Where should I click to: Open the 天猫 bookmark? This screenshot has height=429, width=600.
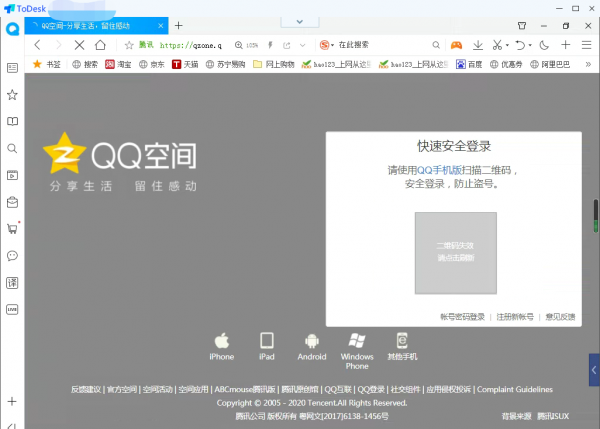[x=185, y=64]
